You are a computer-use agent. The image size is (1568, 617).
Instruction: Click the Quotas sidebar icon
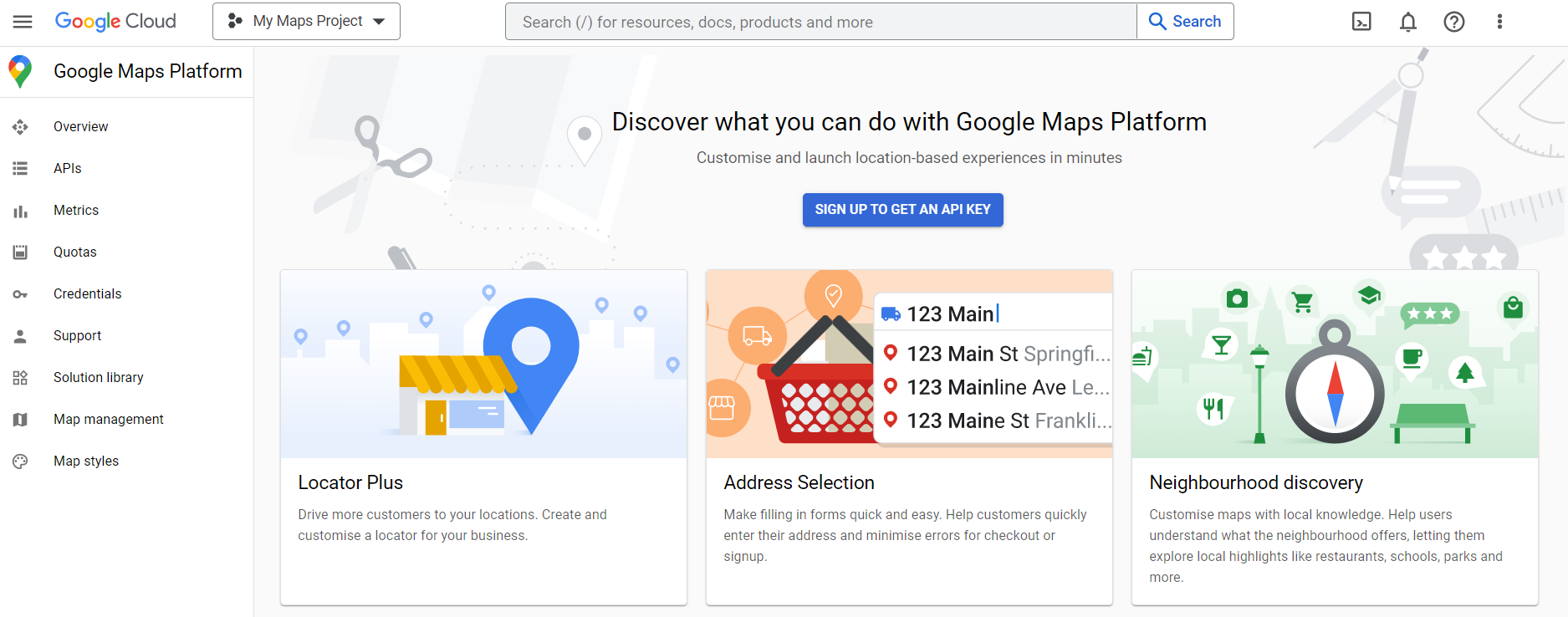click(x=20, y=252)
